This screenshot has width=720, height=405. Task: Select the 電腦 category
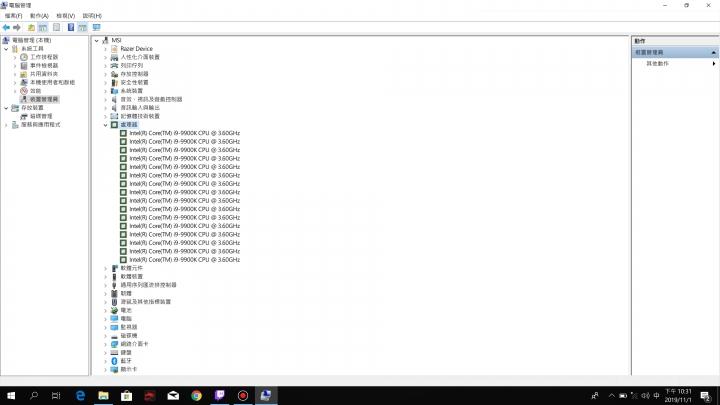[x=126, y=319]
